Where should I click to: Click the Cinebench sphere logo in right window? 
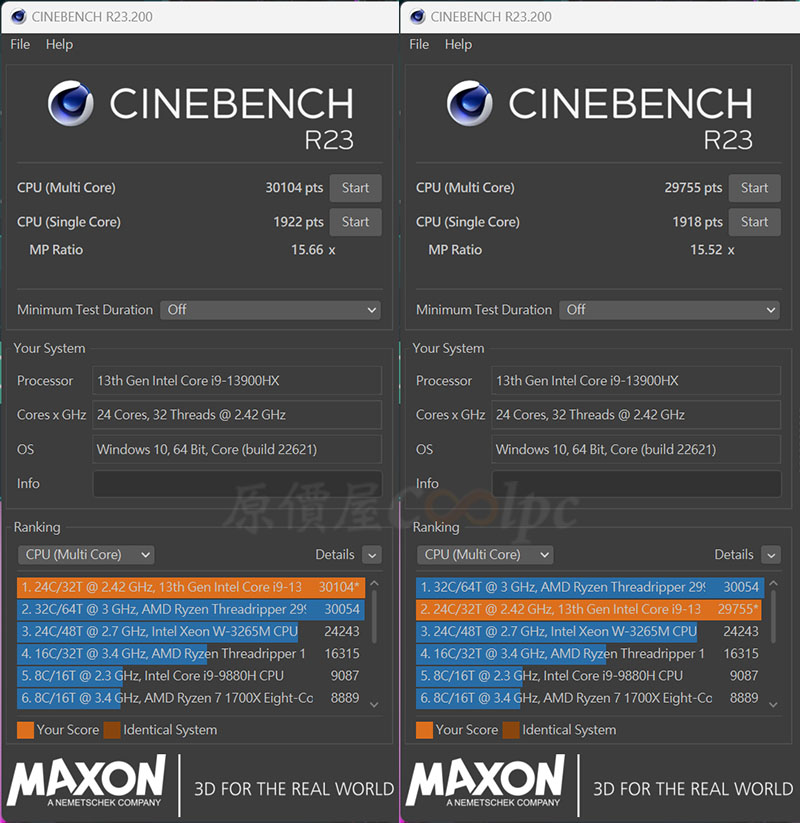pos(470,103)
